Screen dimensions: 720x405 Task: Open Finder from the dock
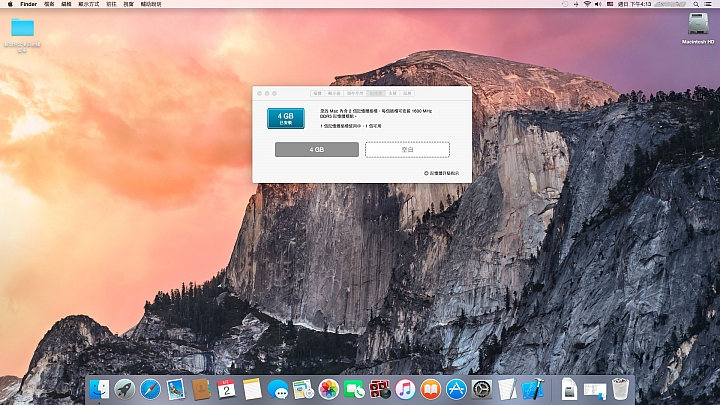click(x=99, y=389)
